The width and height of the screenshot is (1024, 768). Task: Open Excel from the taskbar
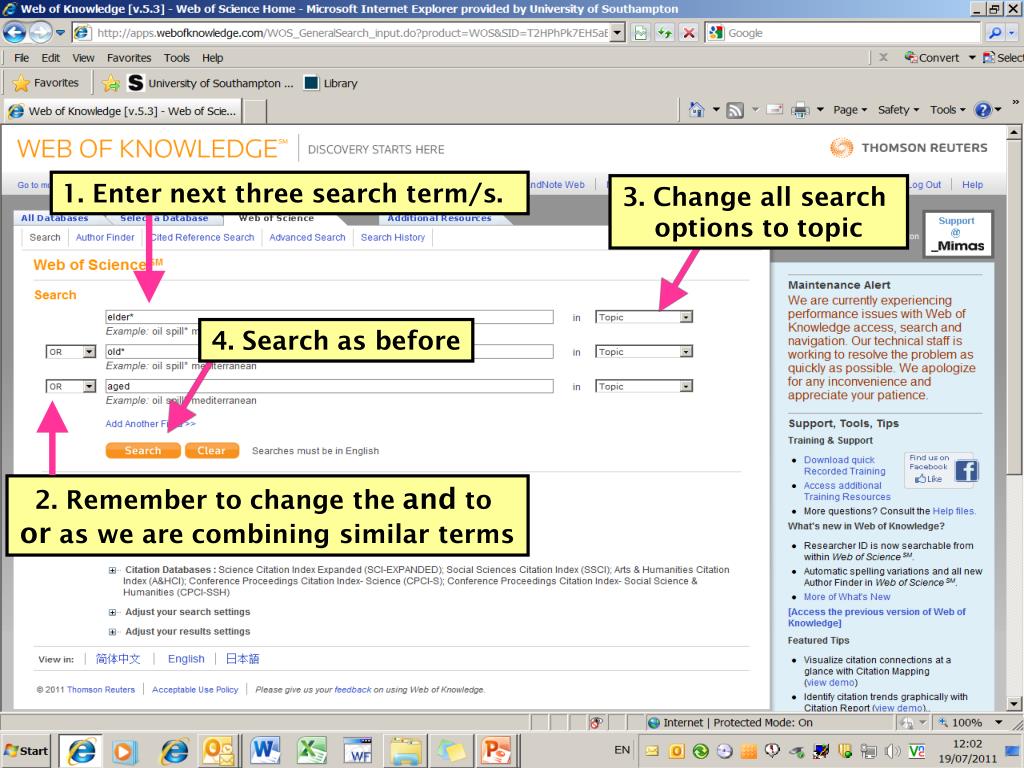pyautogui.click(x=312, y=750)
